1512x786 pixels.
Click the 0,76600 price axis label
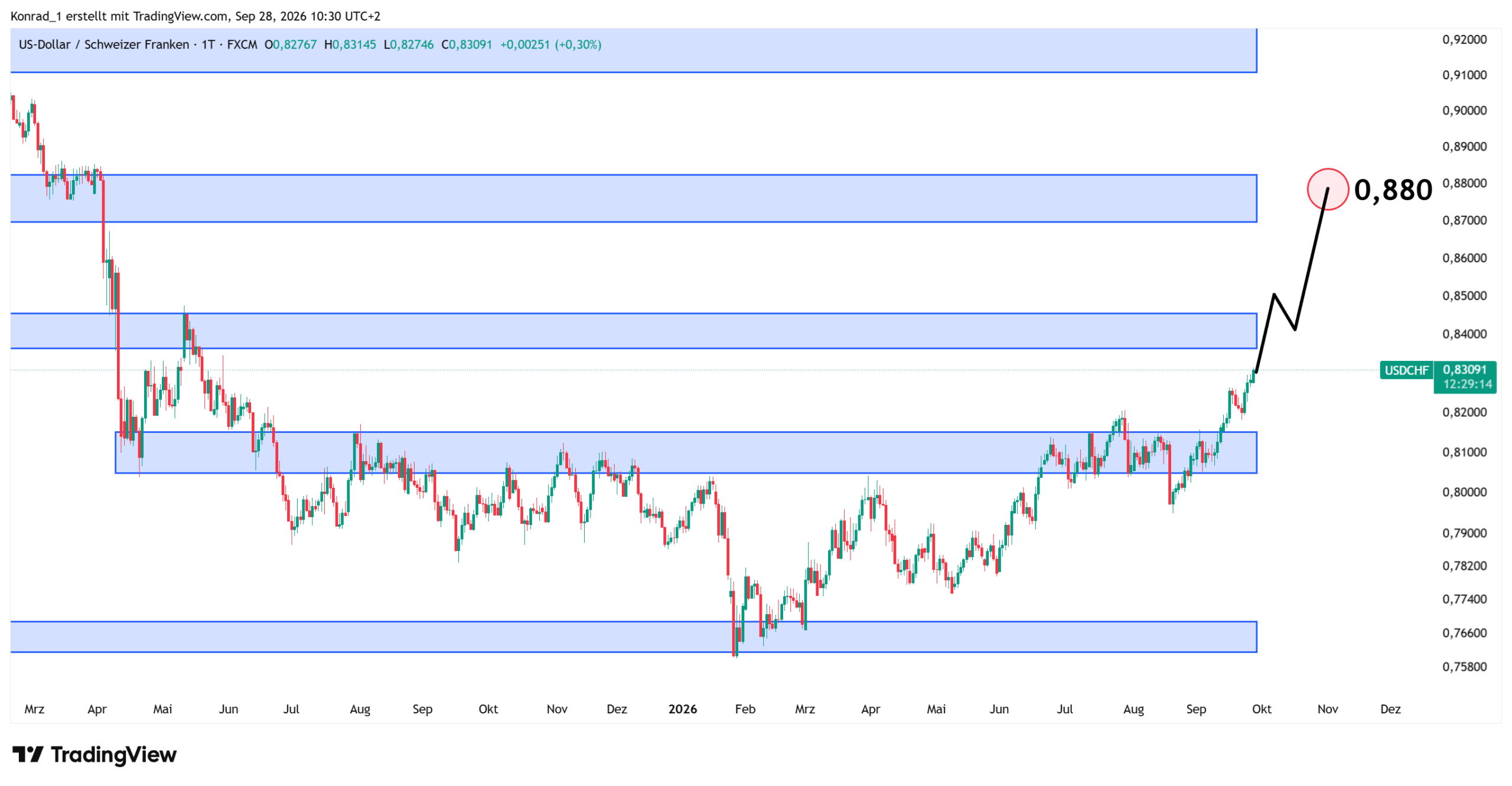[1464, 633]
